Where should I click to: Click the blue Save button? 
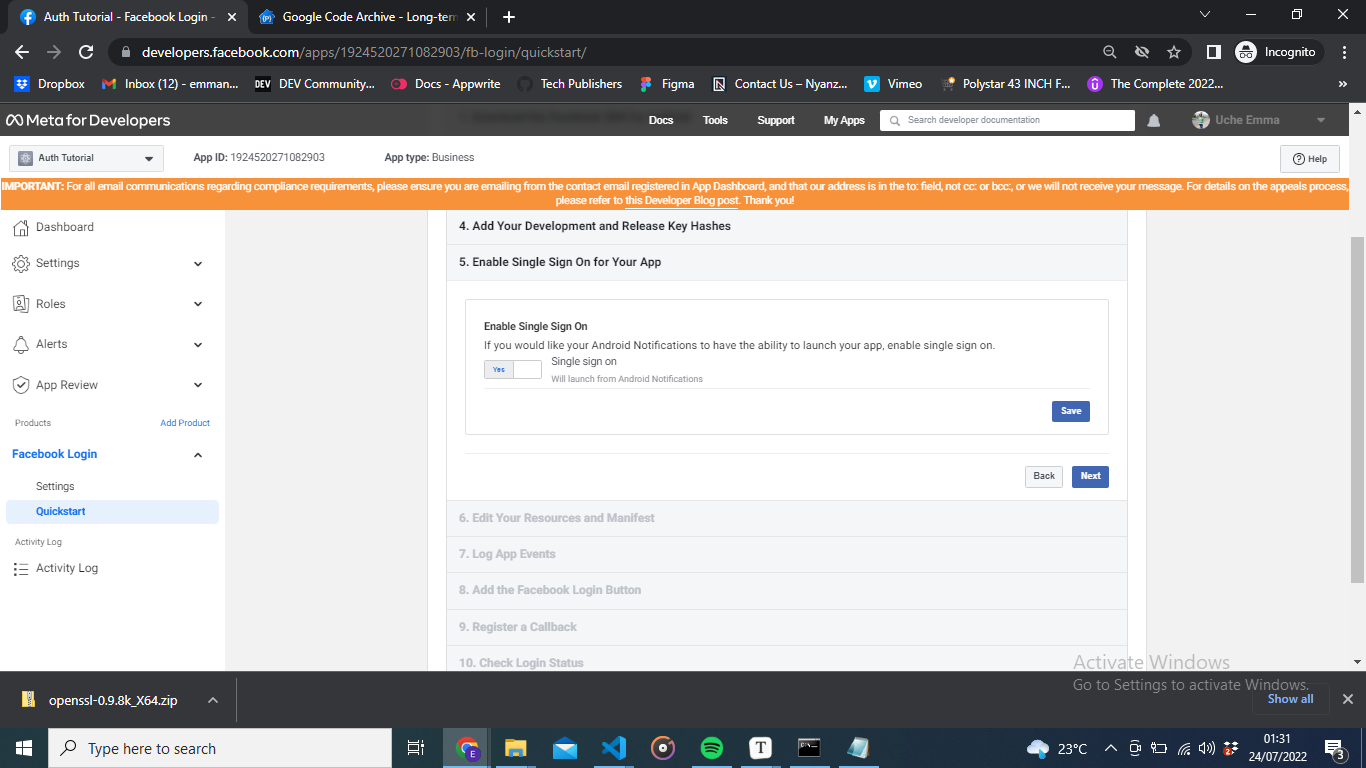[1070, 411]
